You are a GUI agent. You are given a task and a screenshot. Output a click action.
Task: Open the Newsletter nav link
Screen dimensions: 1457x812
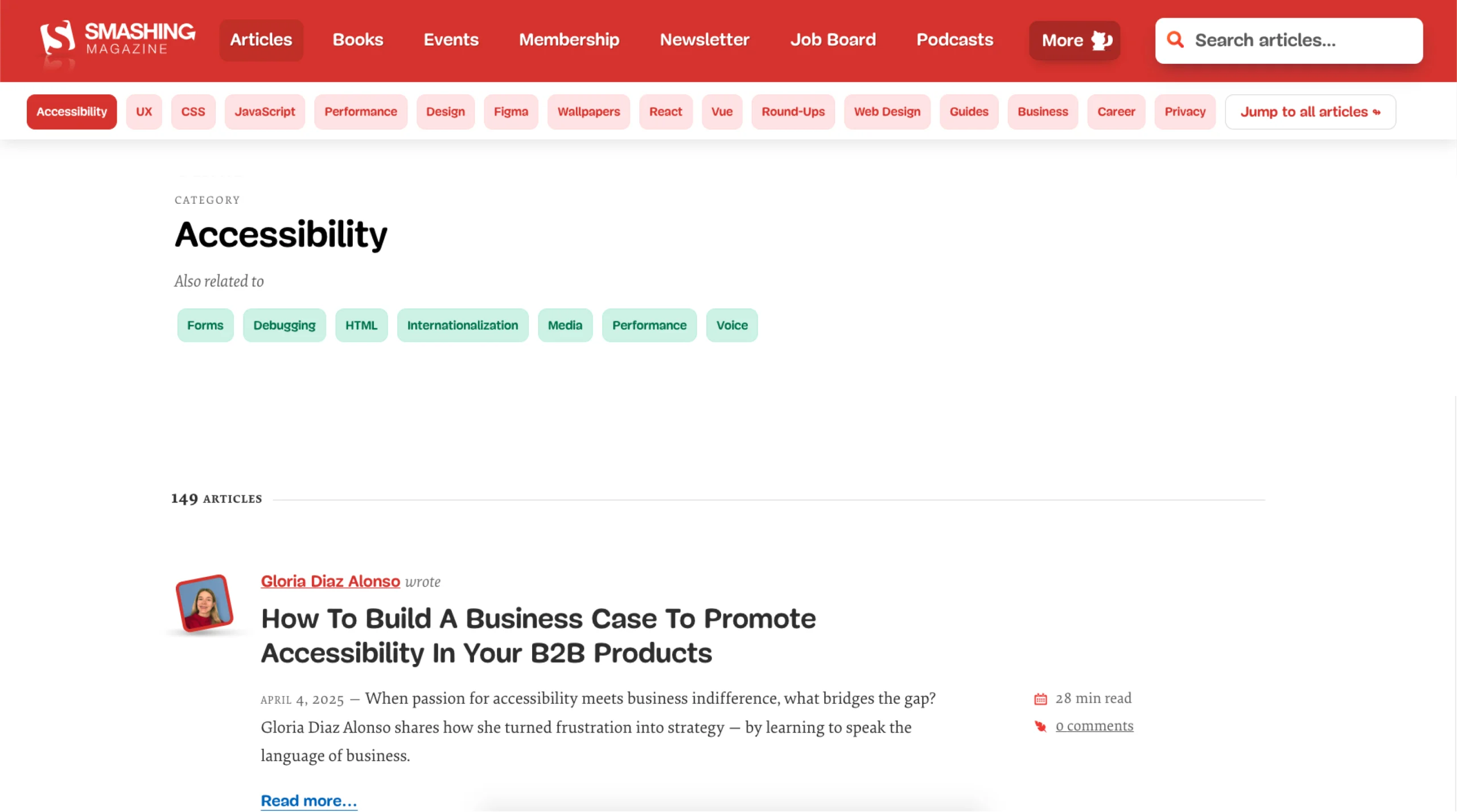[x=705, y=40]
